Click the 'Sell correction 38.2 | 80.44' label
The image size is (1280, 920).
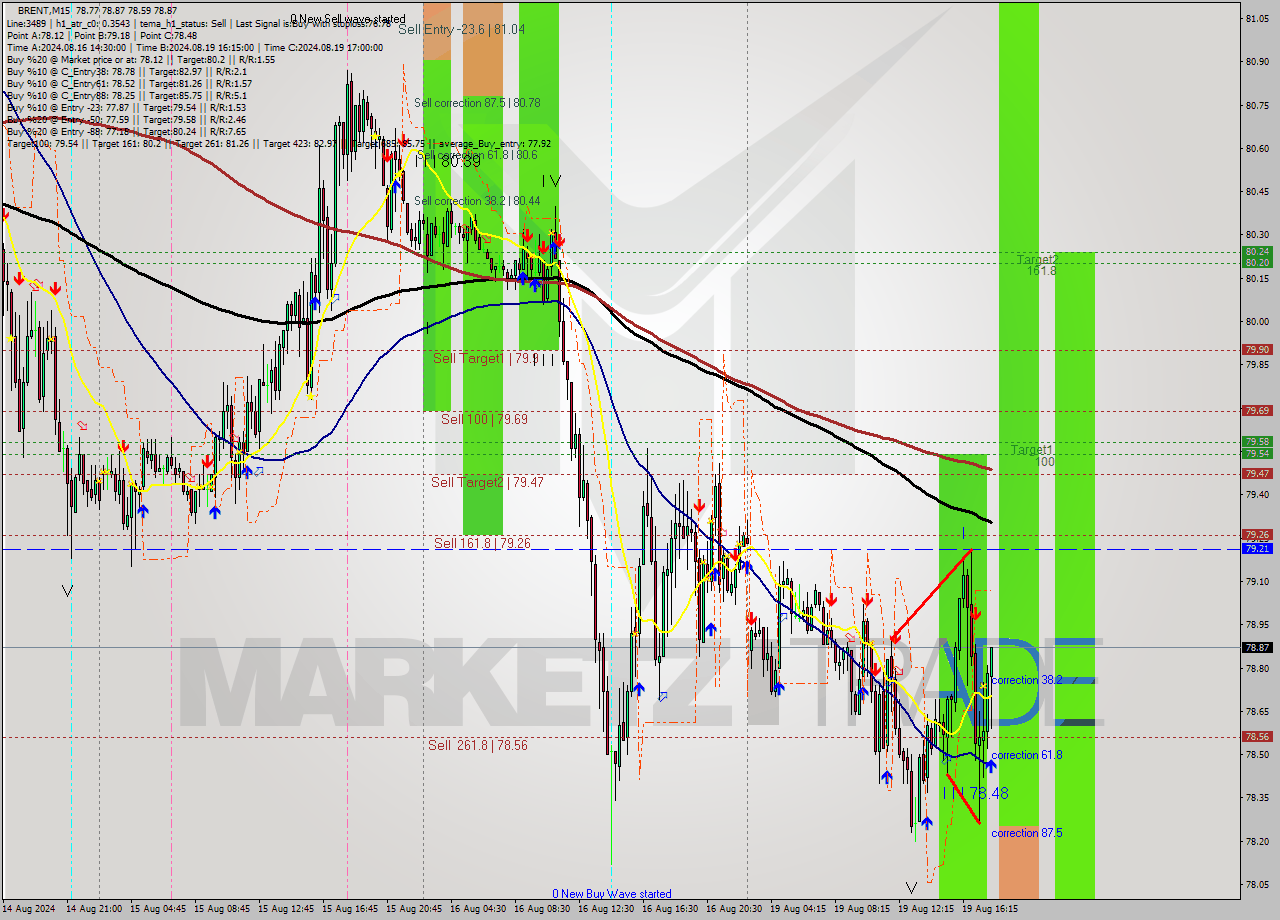477,201
